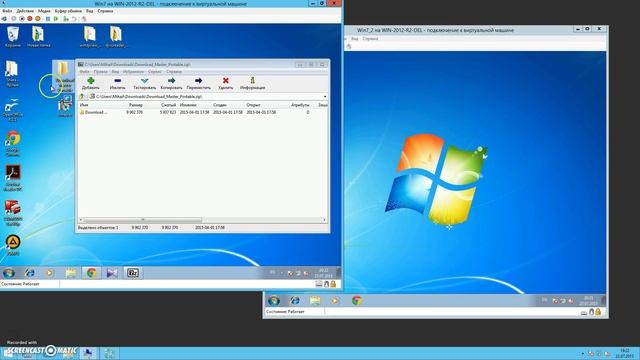Viewport: 640px width, 360px height.
Task: Sort by the Изменен column header
Action: (188, 105)
